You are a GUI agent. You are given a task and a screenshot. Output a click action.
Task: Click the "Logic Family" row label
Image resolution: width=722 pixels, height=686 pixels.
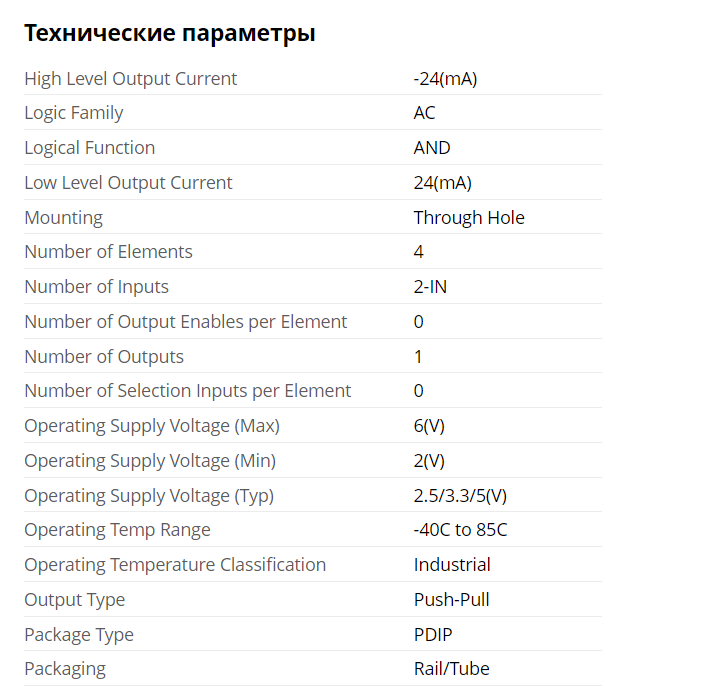pyautogui.click(x=74, y=113)
